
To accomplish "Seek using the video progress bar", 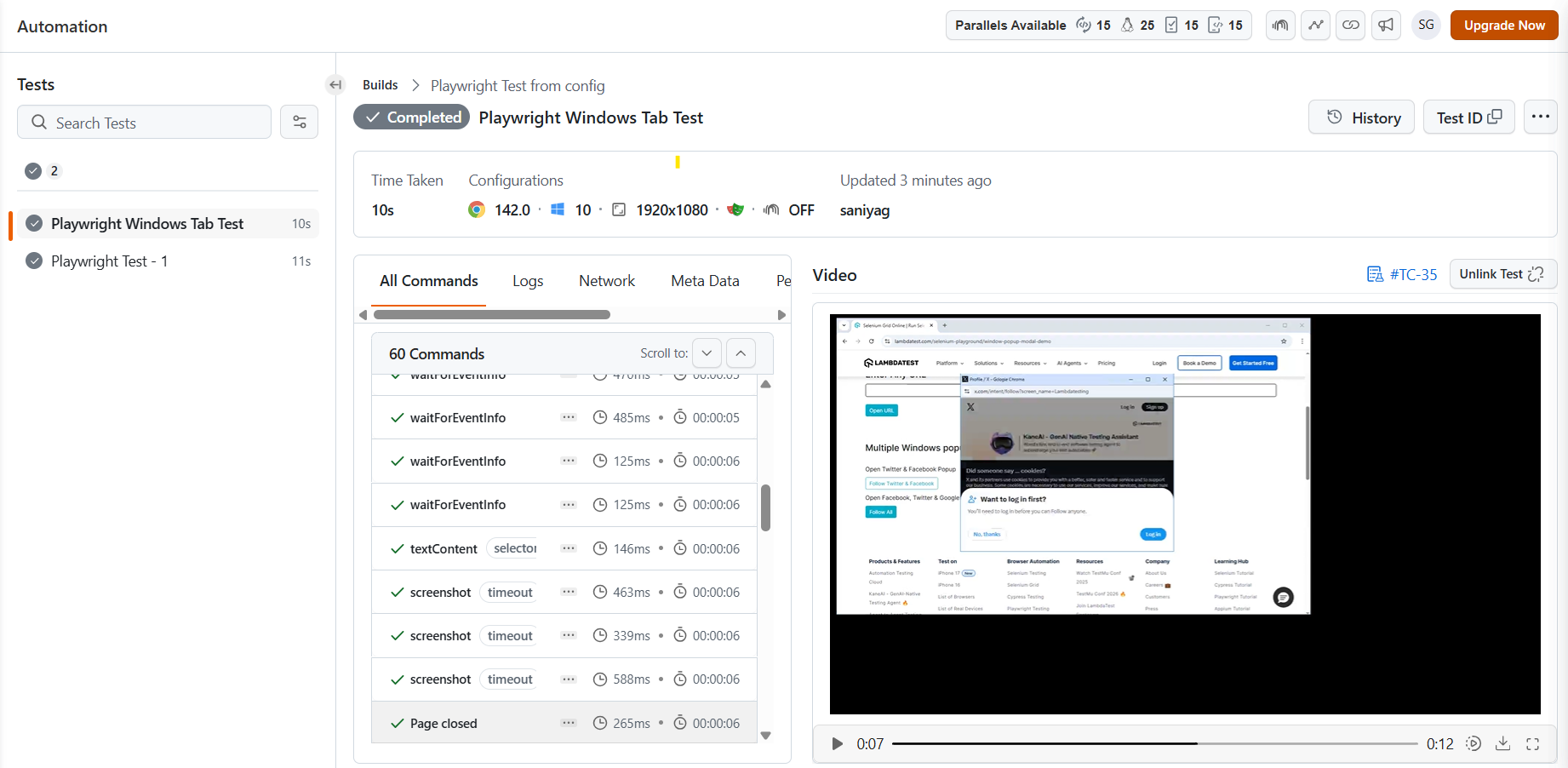I will click(x=1153, y=743).
